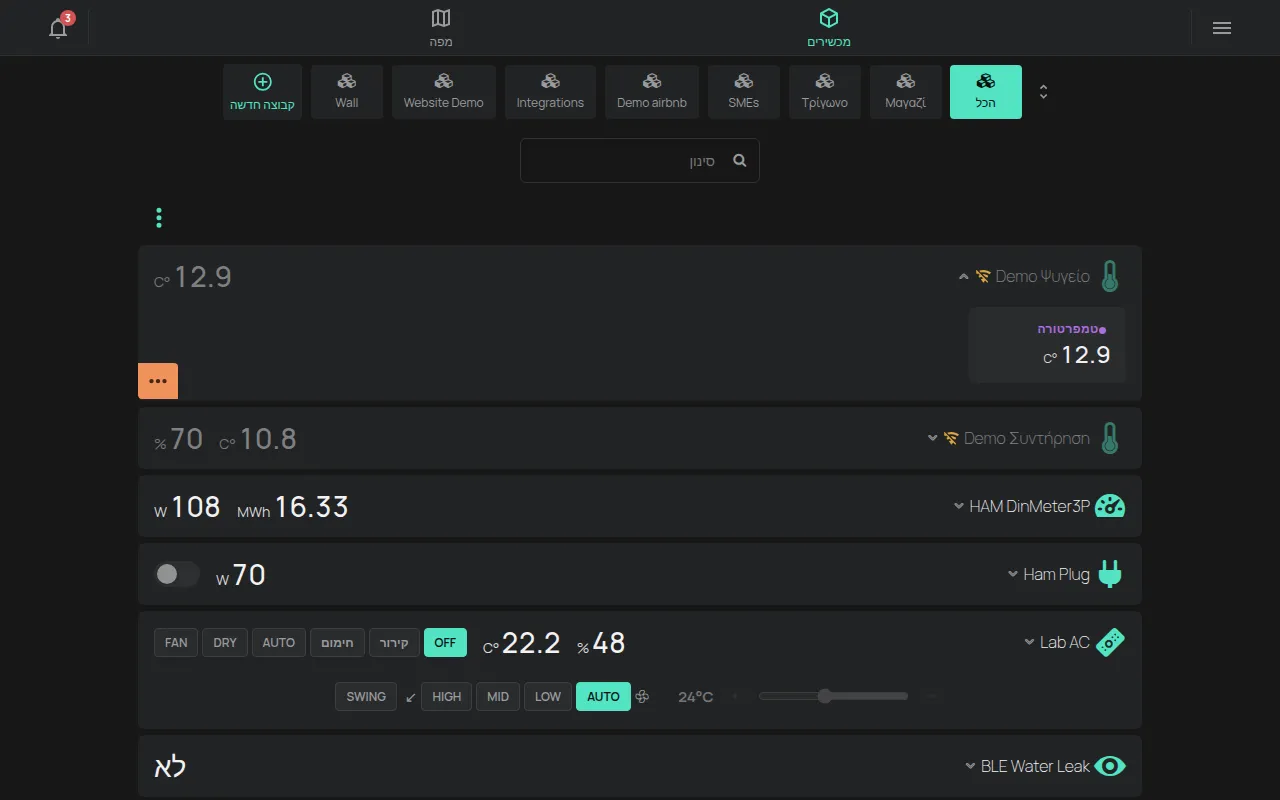
Task: Switch to the מפה map tab
Action: point(441,28)
